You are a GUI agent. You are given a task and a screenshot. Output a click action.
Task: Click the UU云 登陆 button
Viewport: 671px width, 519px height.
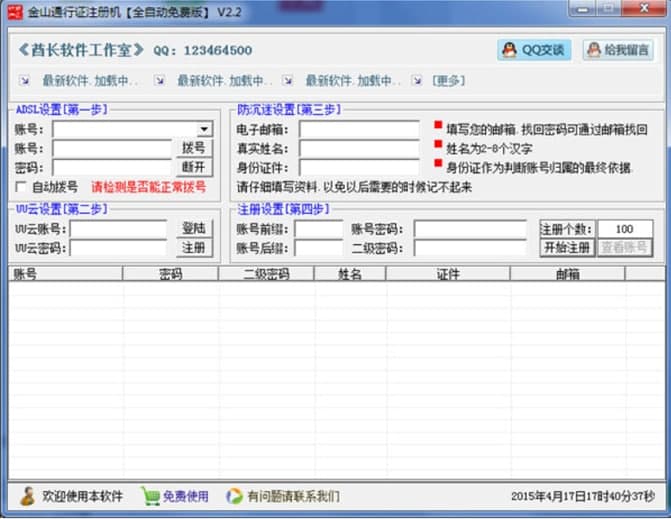click(x=194, y=228)
